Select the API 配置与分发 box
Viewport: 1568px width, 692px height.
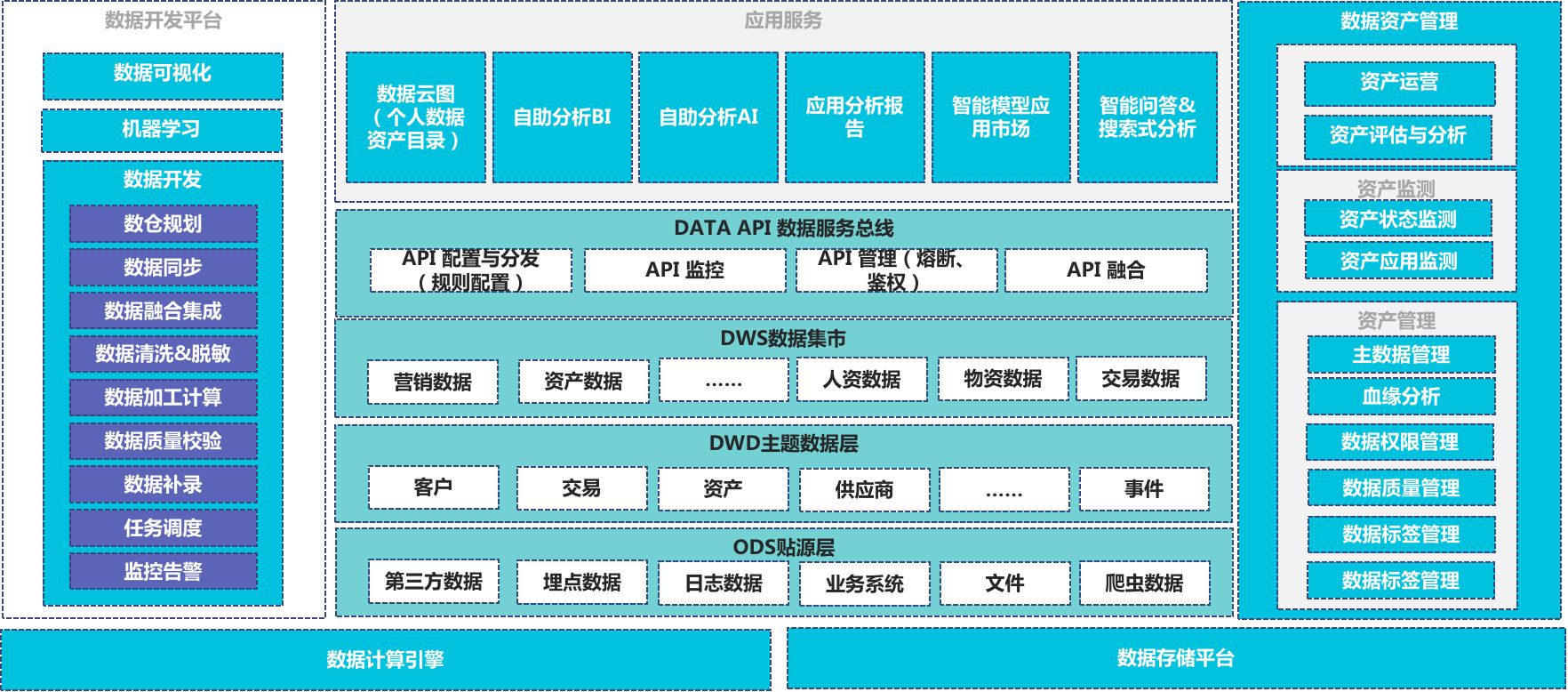[x=471, y=270]
